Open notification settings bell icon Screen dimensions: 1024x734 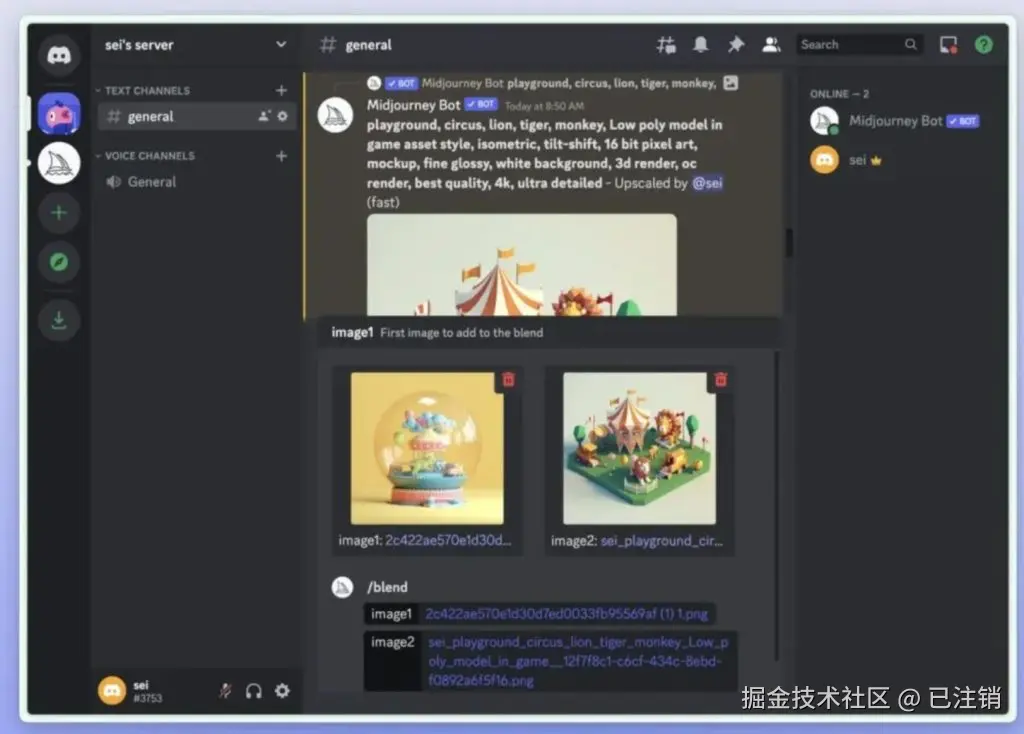pos(701,44)
